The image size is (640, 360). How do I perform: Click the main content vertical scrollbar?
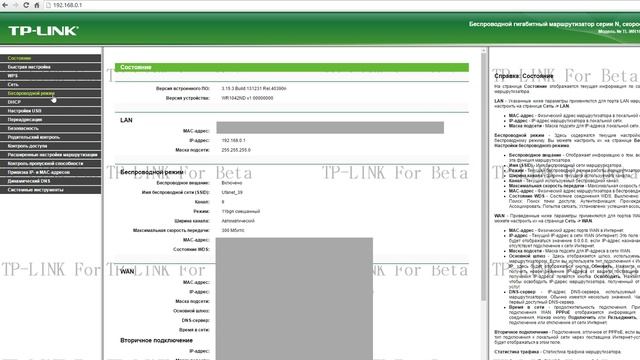[484, 176]
